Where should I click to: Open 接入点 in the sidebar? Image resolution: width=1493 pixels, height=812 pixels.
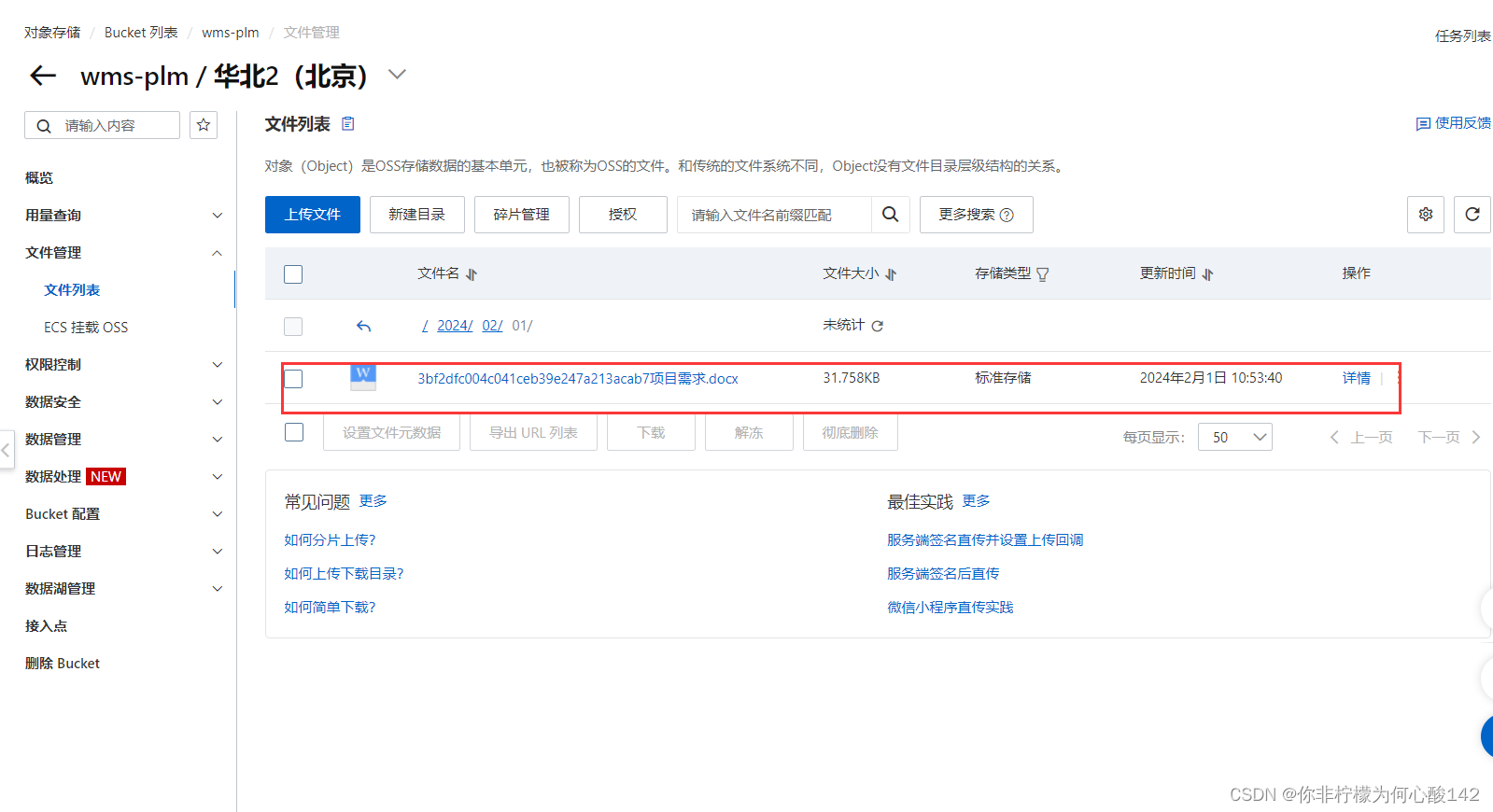pos(46,626)
